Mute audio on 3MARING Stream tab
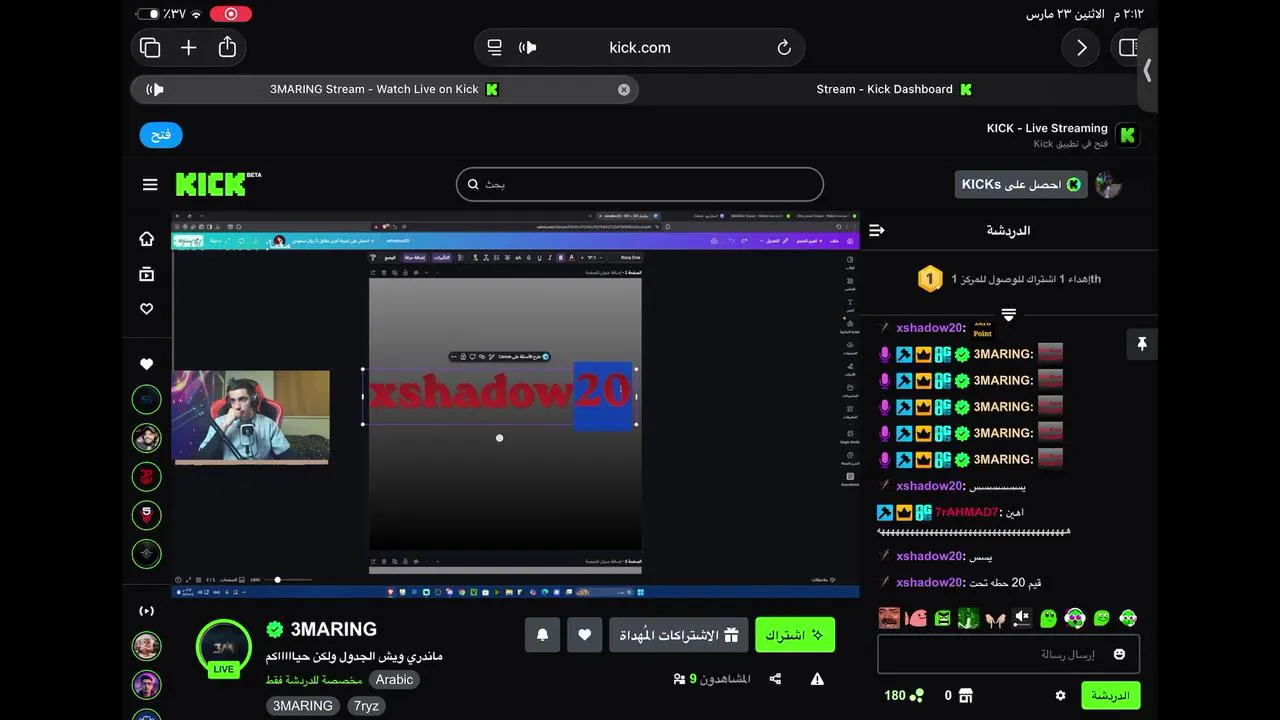 tap(155, 89)
